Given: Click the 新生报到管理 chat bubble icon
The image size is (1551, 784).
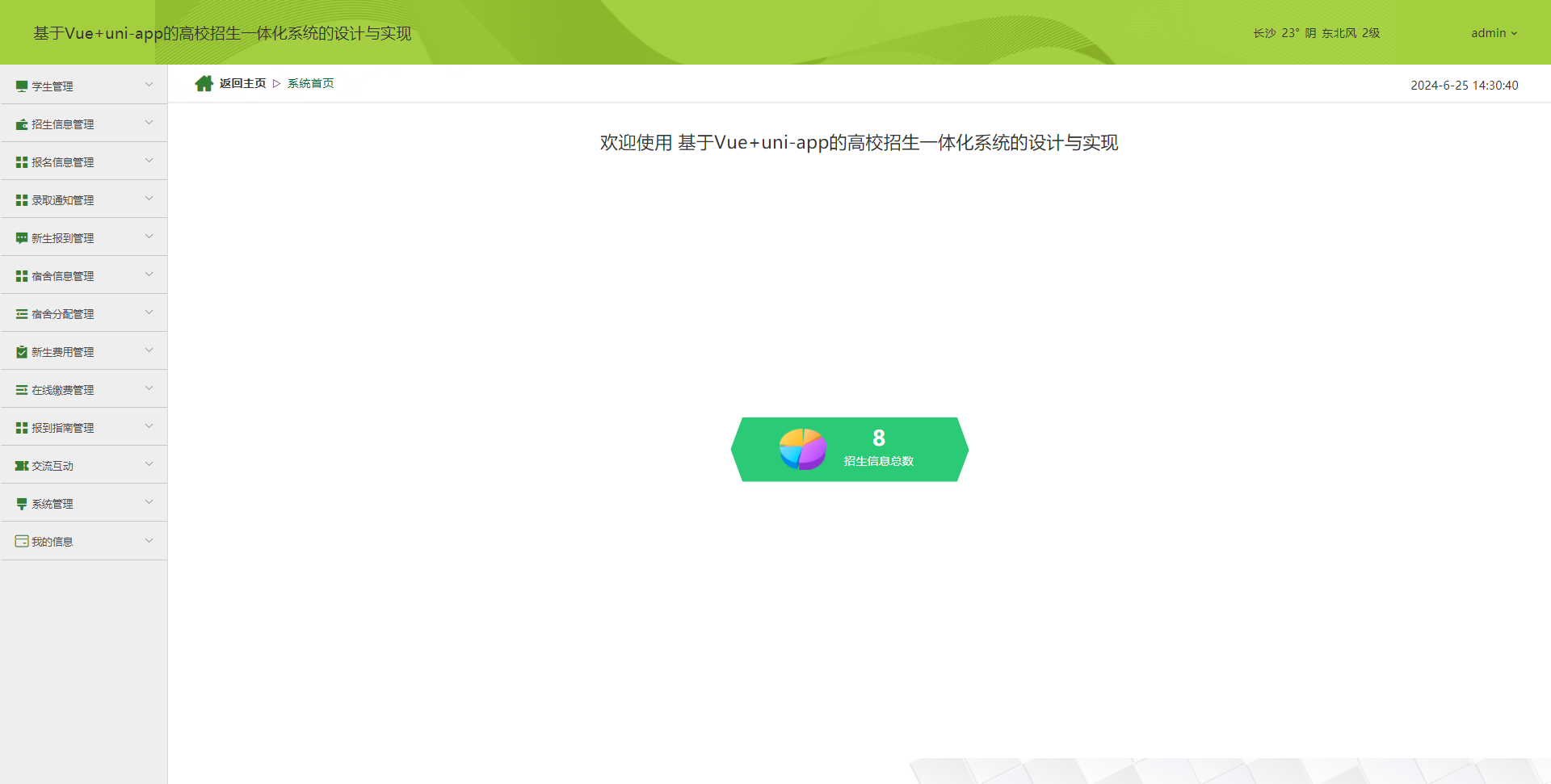Looking at the screenshot, I should pos(22,237).
